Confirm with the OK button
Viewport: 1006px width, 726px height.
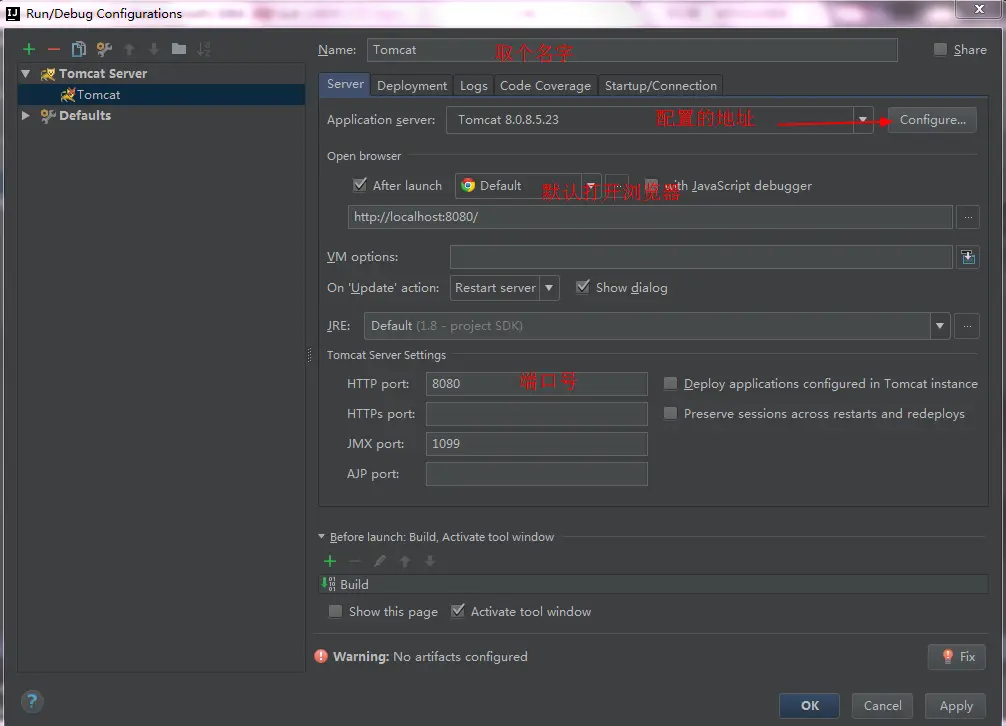point(809,705)
